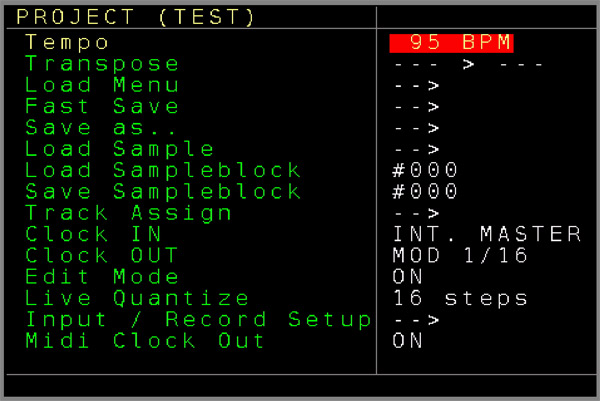The image size is (600, 401).
Task: Toggle Edit Mode ON value
Action: [408, 277]
